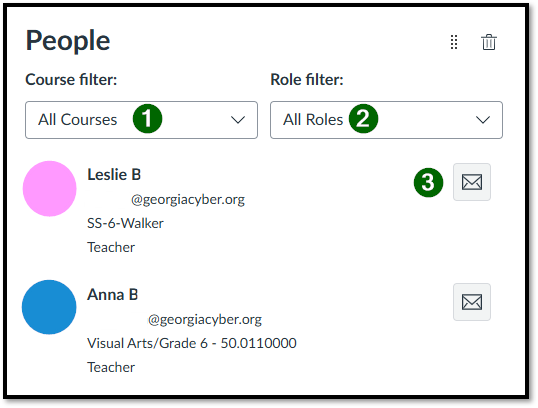Open the All Courses dropdown
The image size is (538, 408).
point(141,120)
